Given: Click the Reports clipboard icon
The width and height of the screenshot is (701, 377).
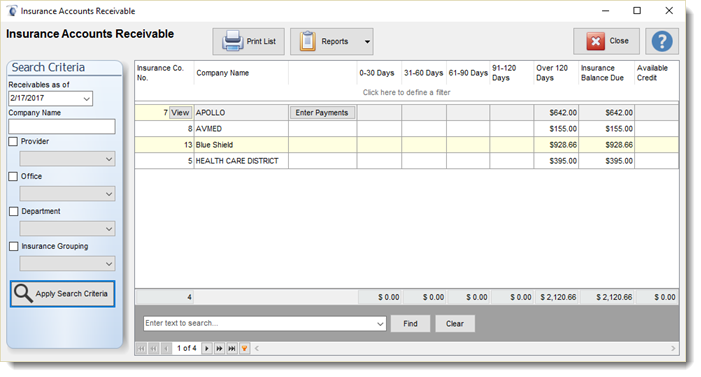Looking at the screenshot, I should click(x=308, y=41).
